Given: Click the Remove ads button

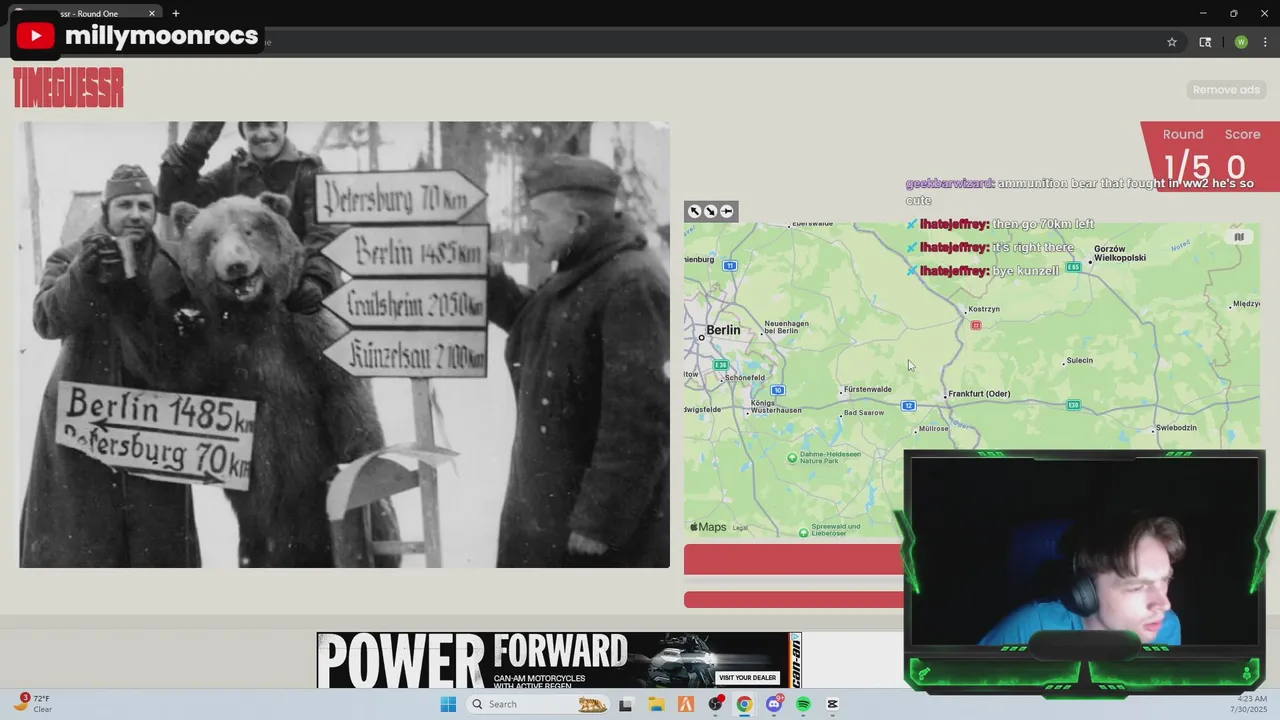Looking at the screenshot, I should [1226, 90].
